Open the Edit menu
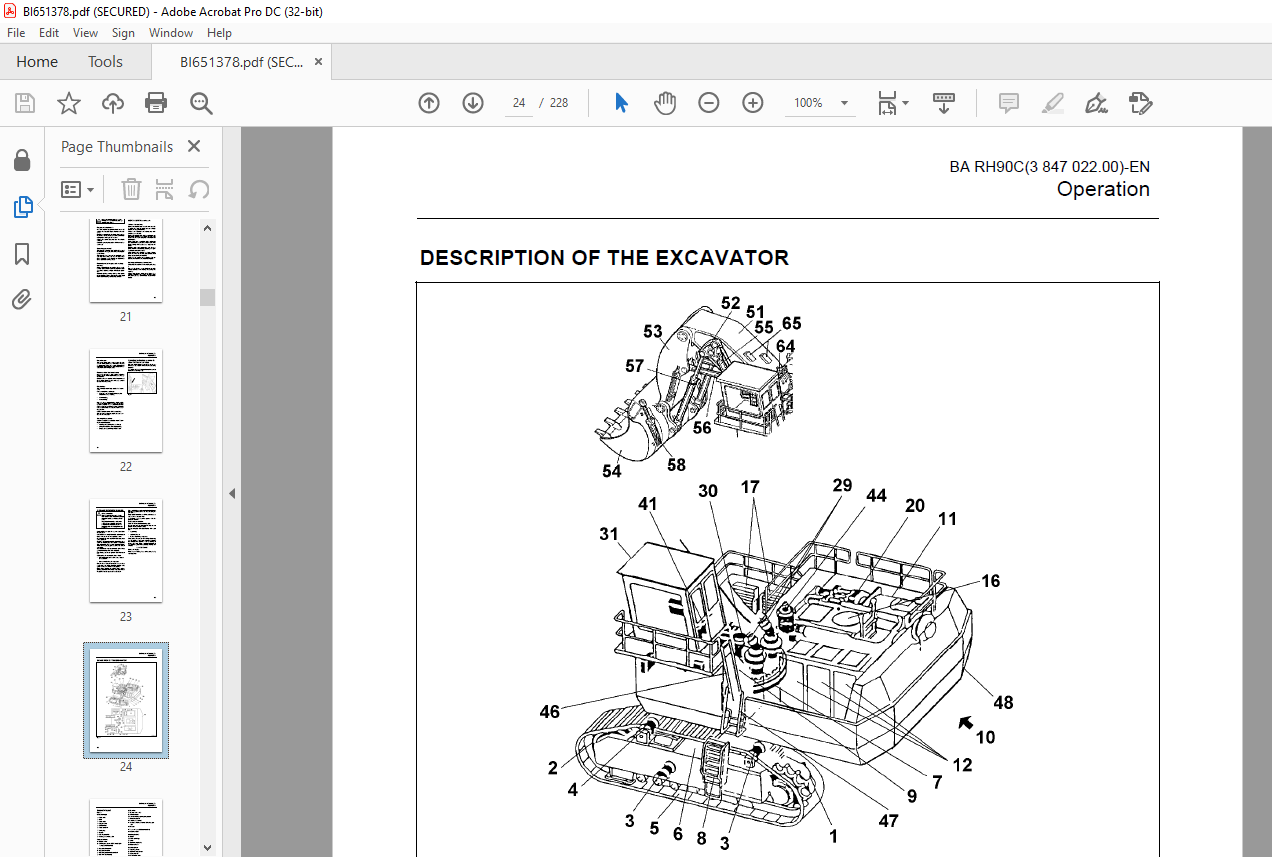Screen dimensions: 1272x857 (50, 33)
